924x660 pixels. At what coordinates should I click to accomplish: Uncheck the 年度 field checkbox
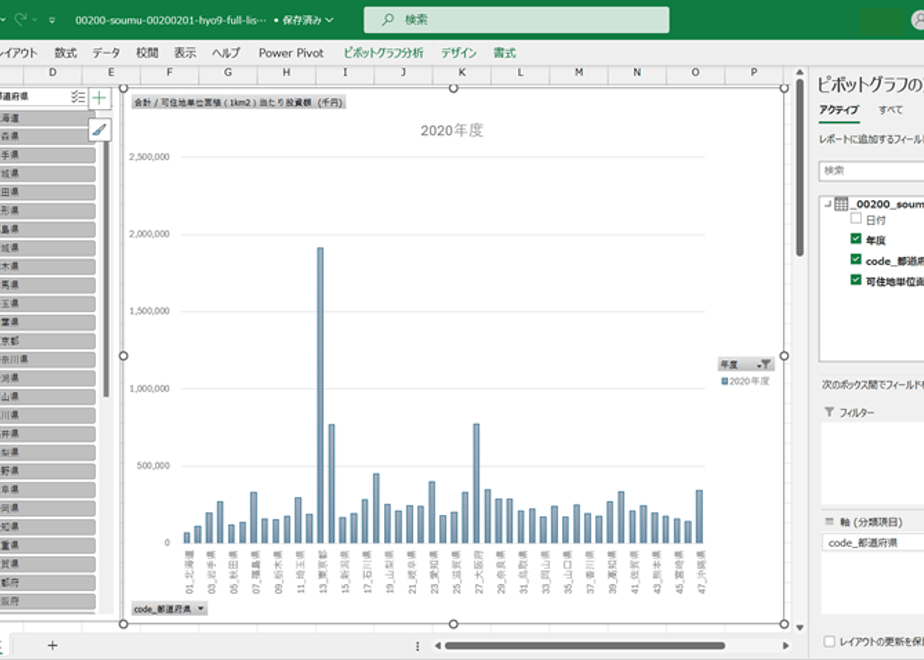[x=856, y=239]
